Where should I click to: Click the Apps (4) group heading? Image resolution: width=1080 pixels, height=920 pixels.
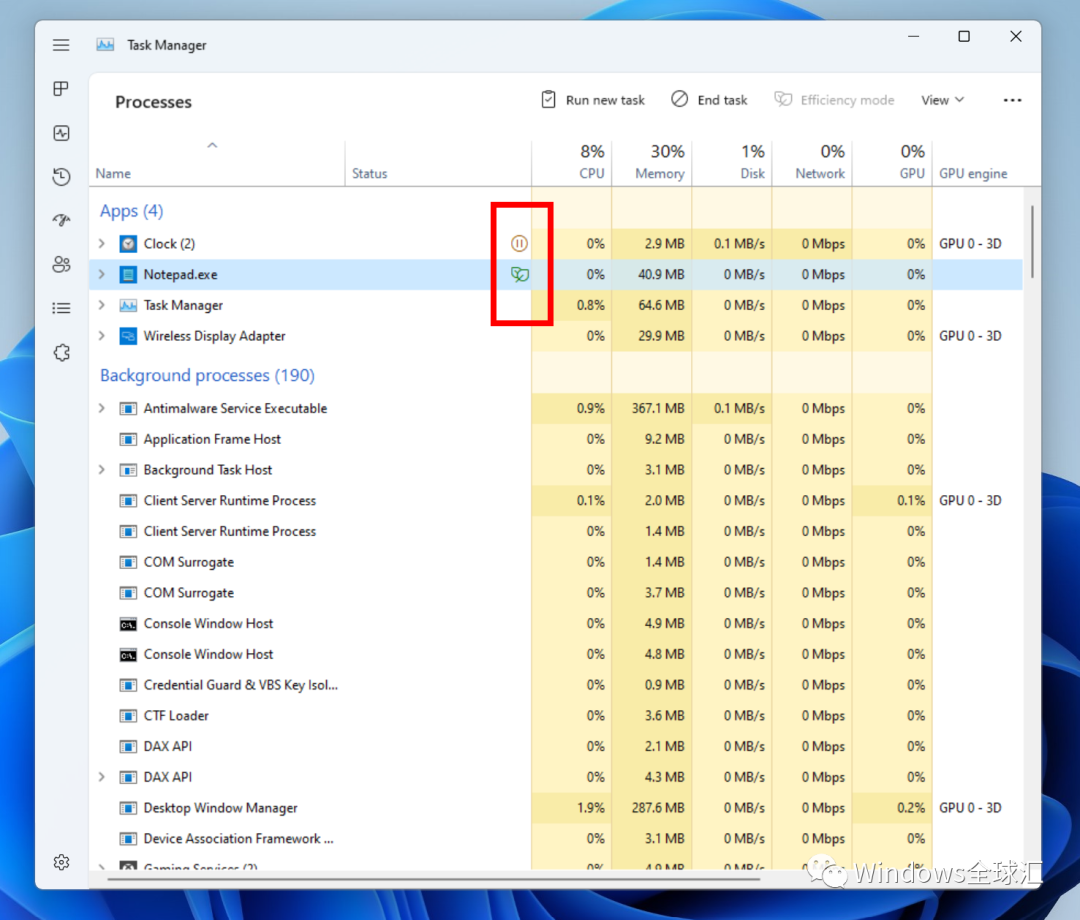(132, 211)
